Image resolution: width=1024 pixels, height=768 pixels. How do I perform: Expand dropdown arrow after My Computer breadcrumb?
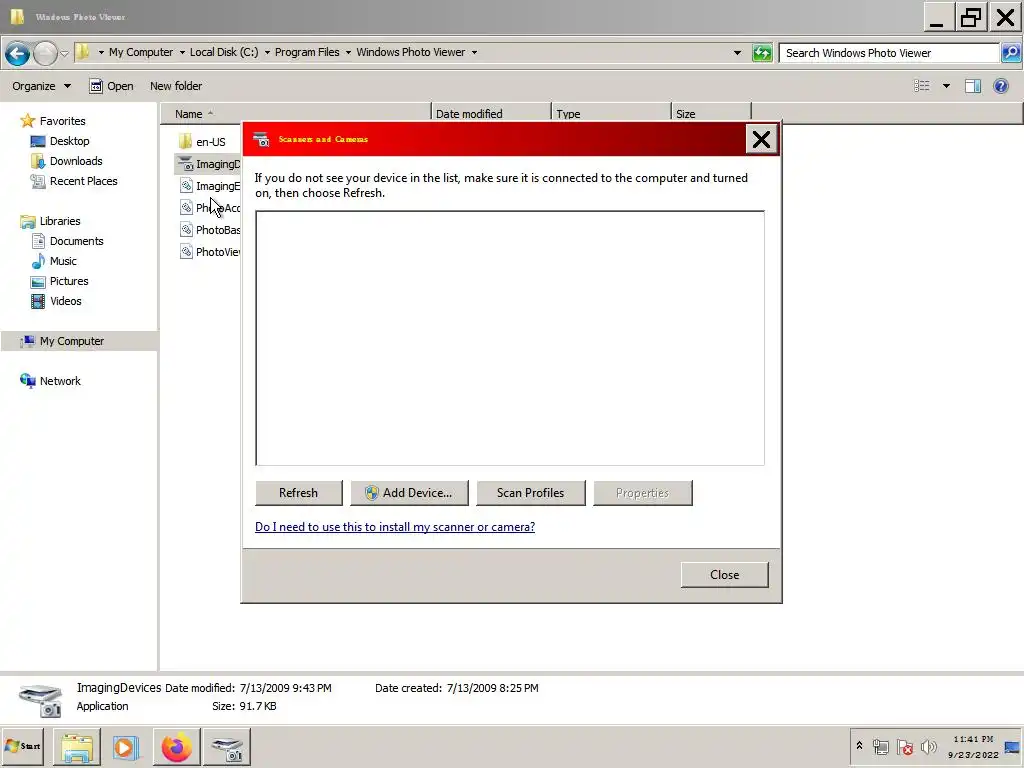(182, 52)
